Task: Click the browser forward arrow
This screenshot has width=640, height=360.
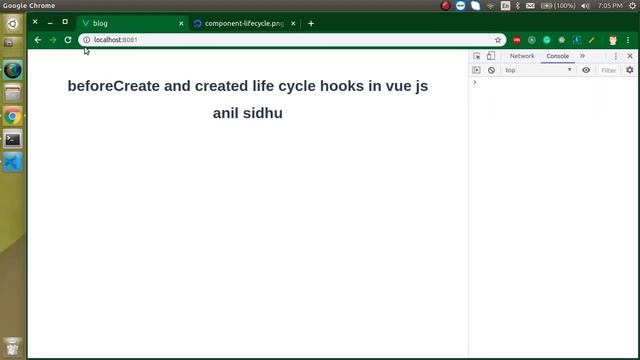Action: (53, 40)
